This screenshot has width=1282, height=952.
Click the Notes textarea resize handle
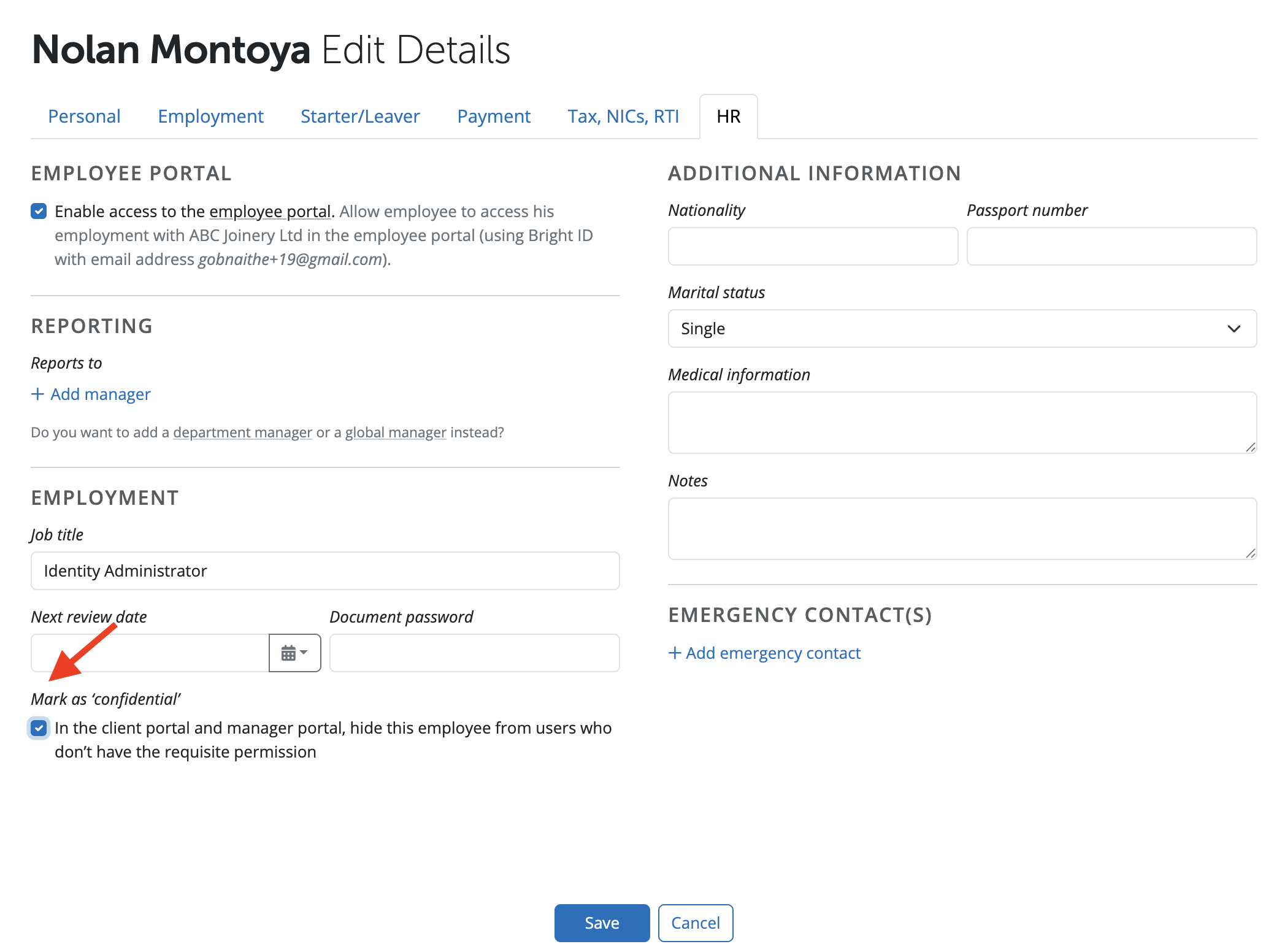coord(1250,553)
